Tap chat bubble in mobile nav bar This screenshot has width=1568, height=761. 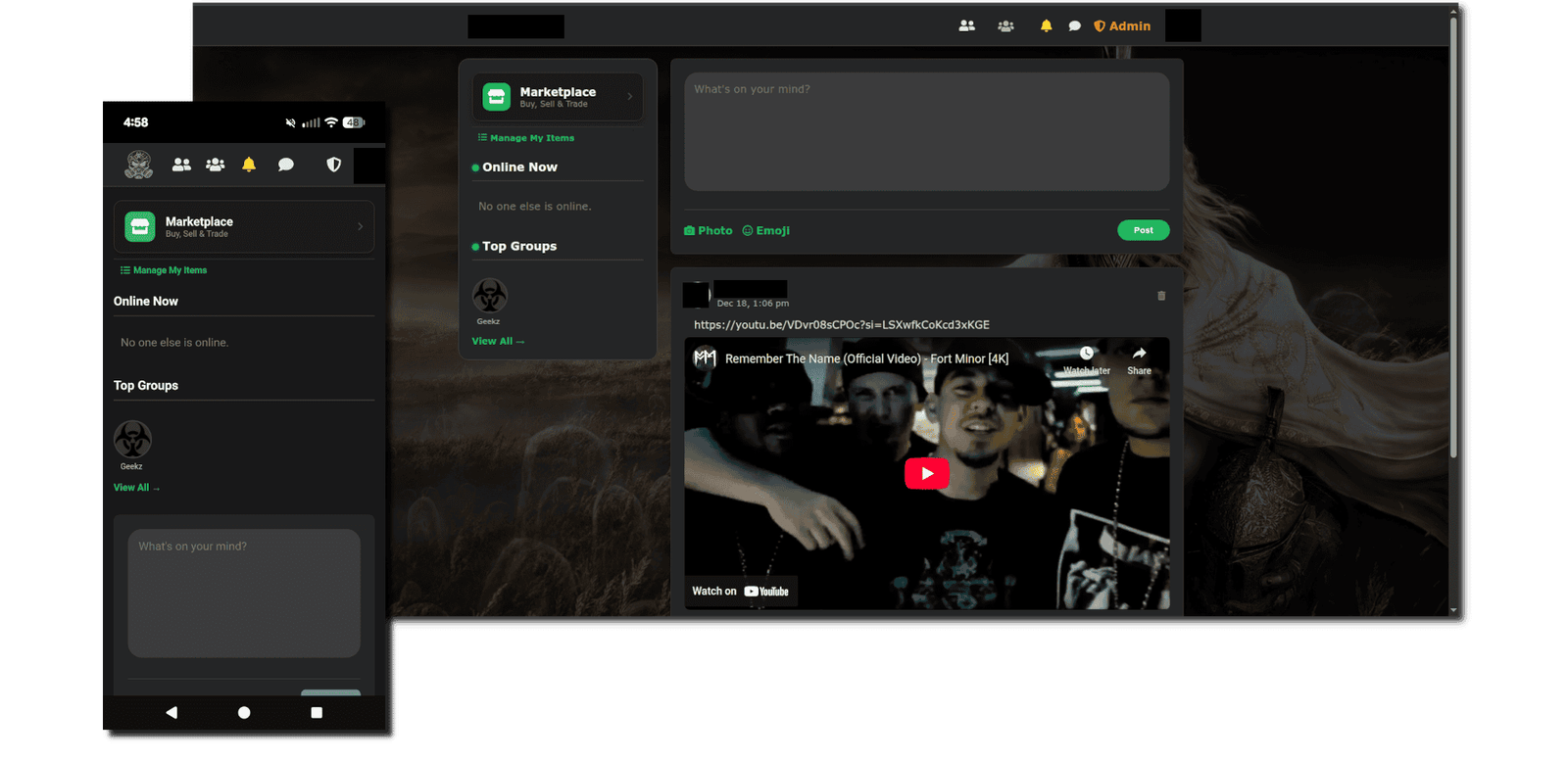pos(286,165)
